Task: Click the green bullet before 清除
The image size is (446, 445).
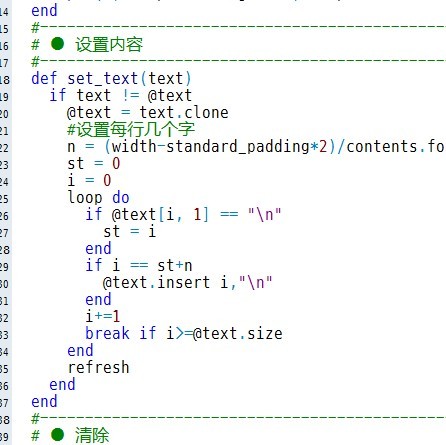Action: pos(57,434)
